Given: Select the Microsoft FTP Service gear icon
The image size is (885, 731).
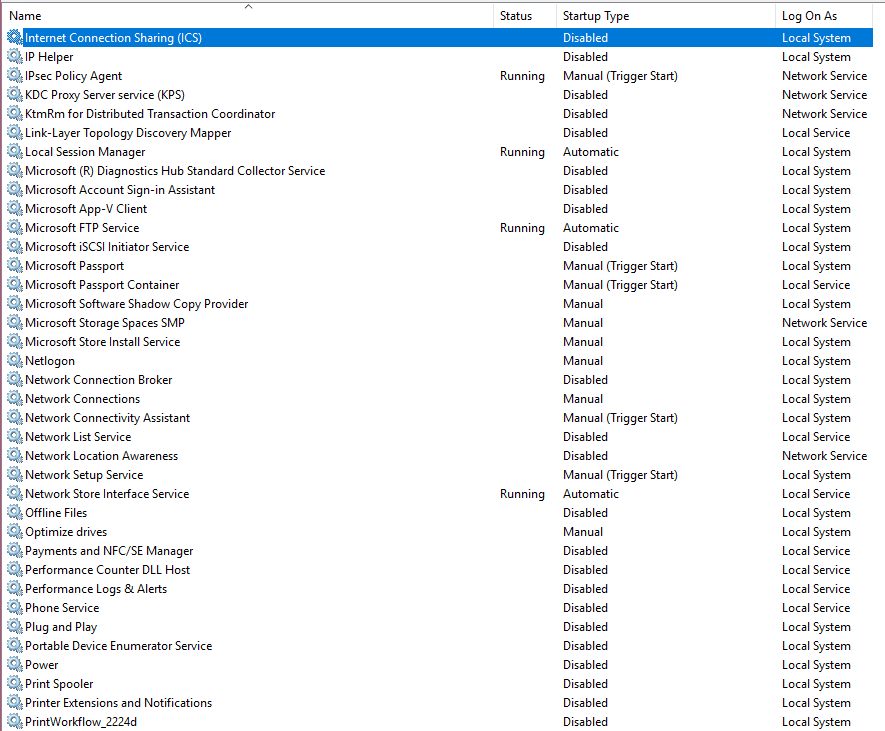Looking at the screenshot, I should point(15,227).
